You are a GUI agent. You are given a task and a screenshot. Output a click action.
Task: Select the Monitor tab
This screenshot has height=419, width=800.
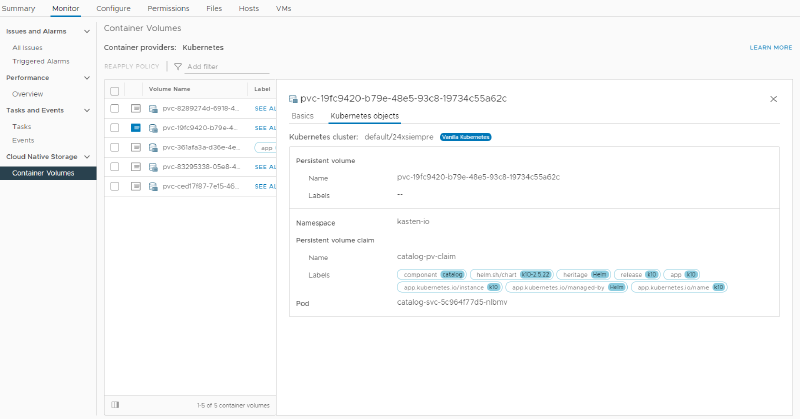click(65, 9)
